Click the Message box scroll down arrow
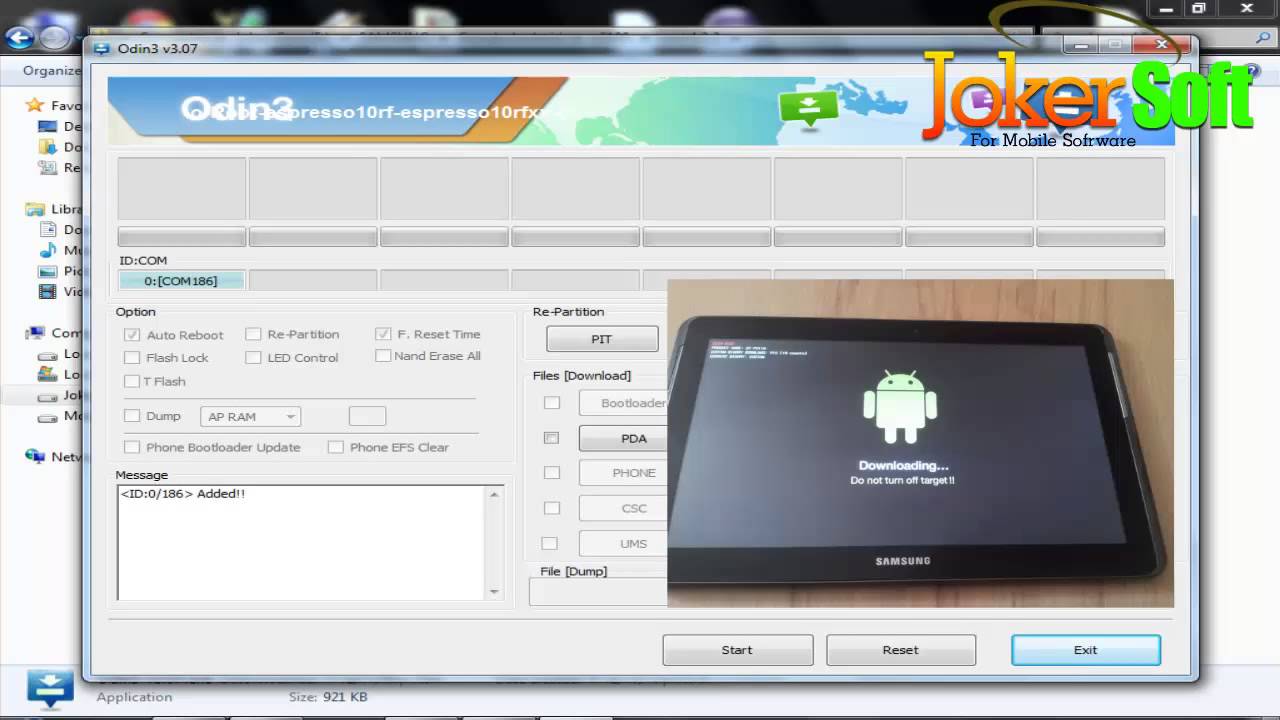 pyautogui.click(x=494, y=592)
